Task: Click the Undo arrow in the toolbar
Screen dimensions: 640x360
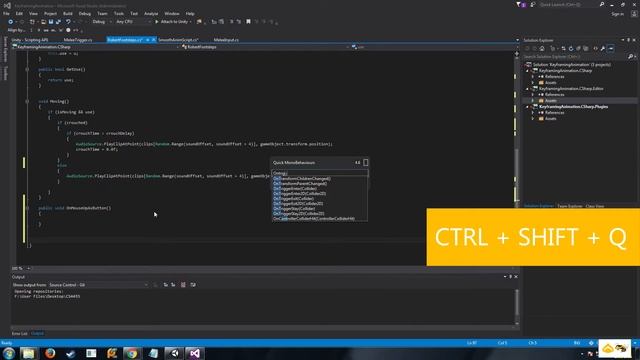Action: tap(68, 22)
